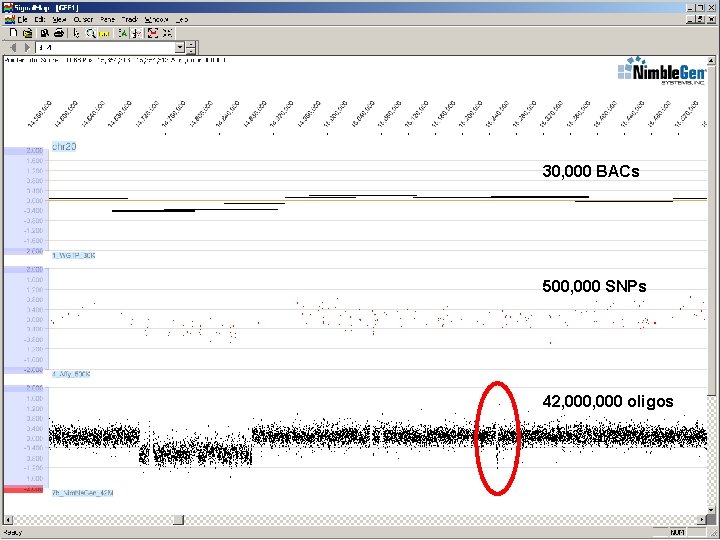
Task: Click the New document toolbar icon
Action: pyautogui.click(x=13, y=33)
